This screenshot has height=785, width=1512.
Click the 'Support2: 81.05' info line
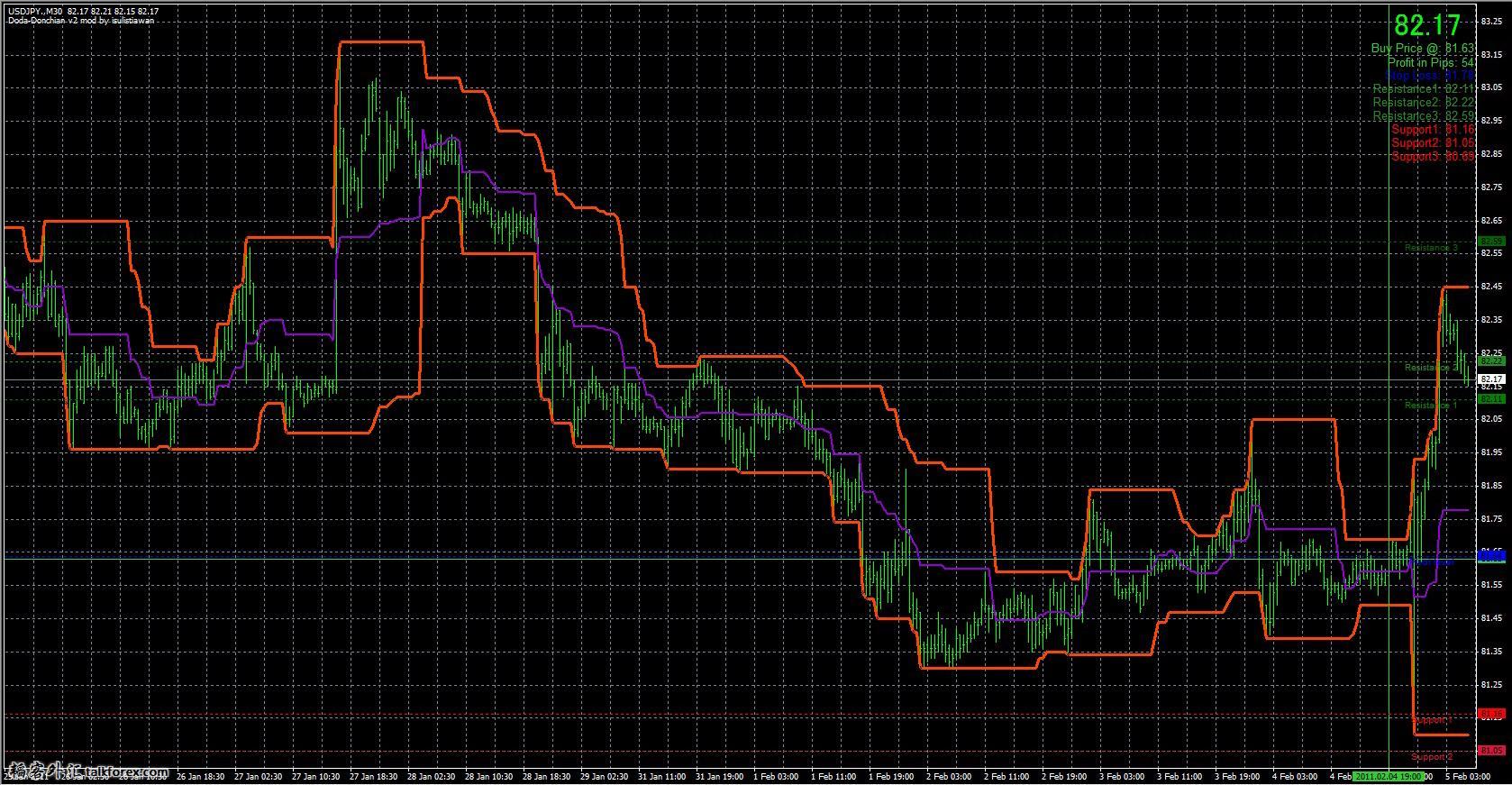pyautogui.click(x=1433, y=143)
